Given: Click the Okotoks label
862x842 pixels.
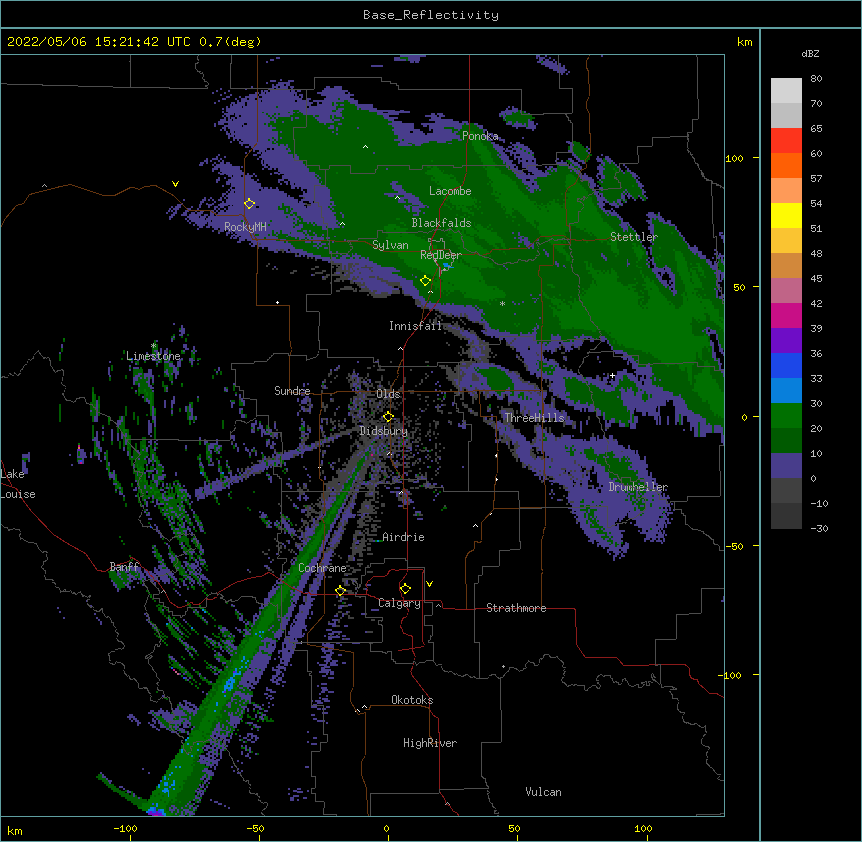Looking at the screenshot, I should point(412,700).
